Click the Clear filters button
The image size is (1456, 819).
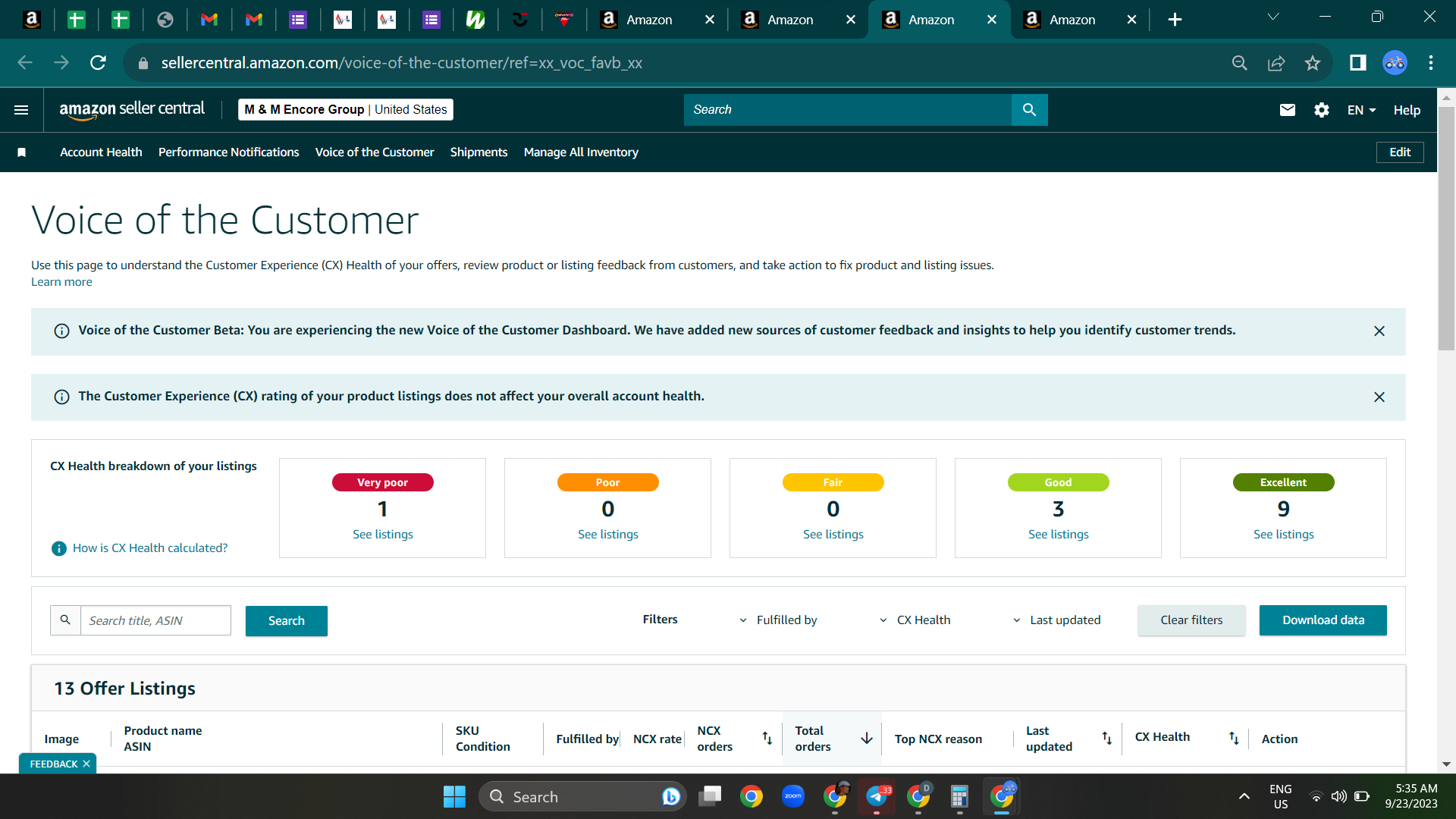pyautogui.click(x=1191, y=620)
